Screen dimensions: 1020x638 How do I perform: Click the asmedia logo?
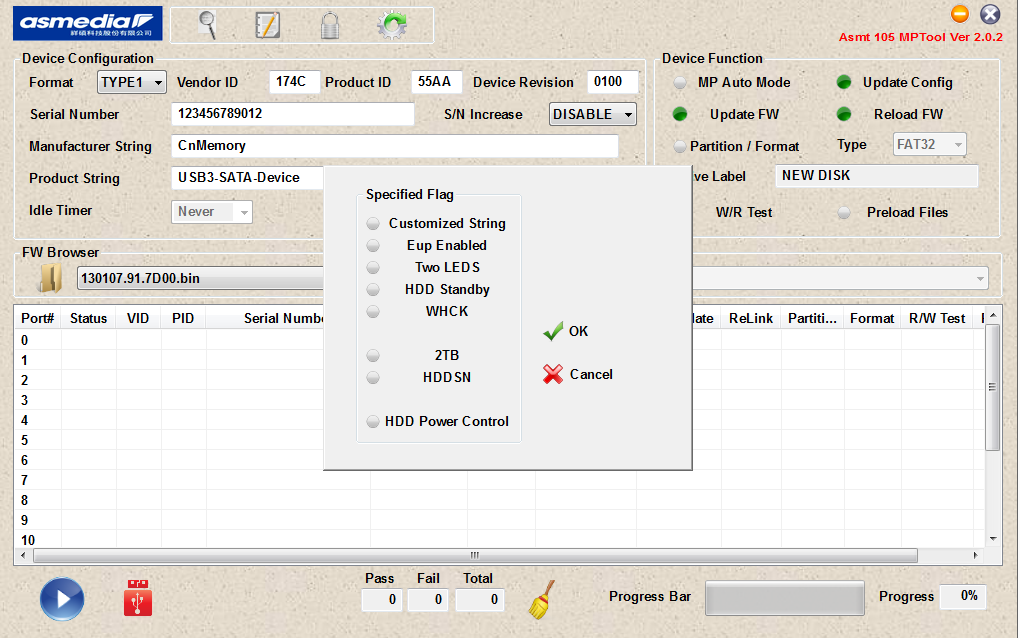[88, 23]
